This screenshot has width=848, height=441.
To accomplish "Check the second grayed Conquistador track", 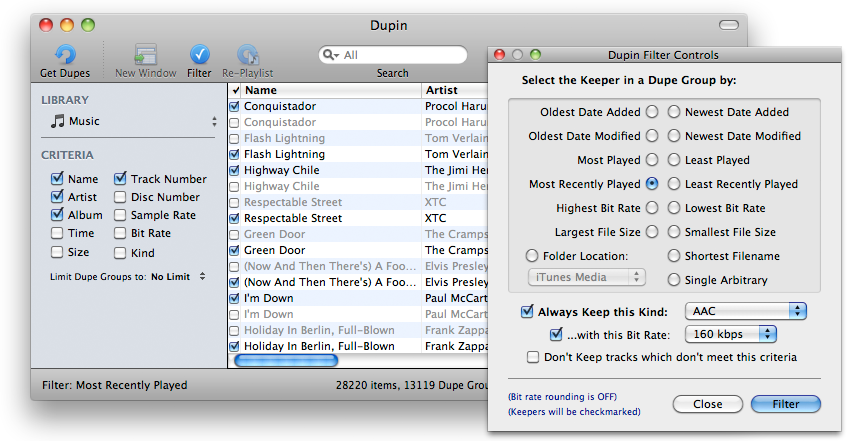I will tap(234, 123).
